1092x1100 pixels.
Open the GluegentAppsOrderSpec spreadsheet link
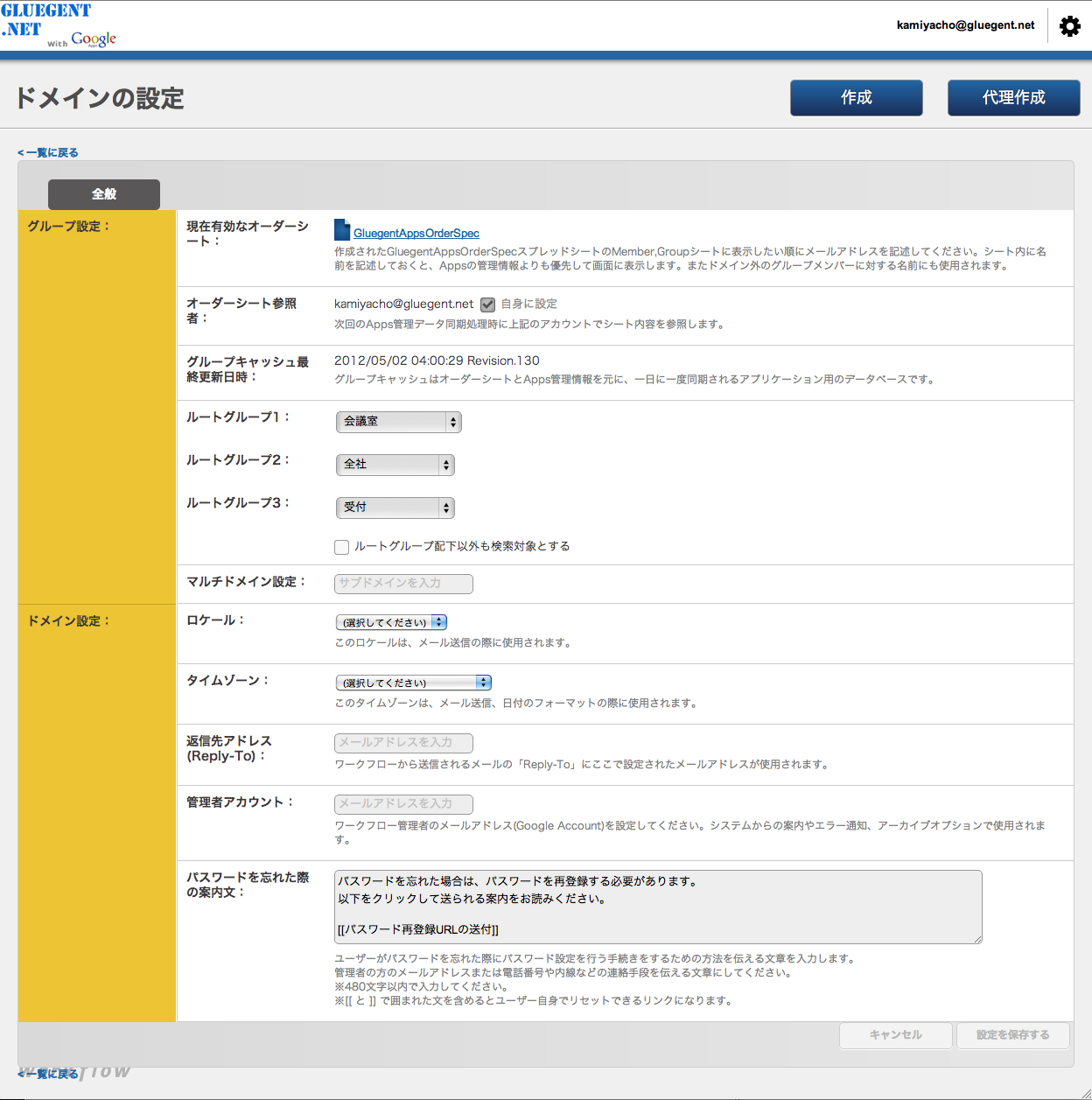pyautogui.click(x=416, y=234)
